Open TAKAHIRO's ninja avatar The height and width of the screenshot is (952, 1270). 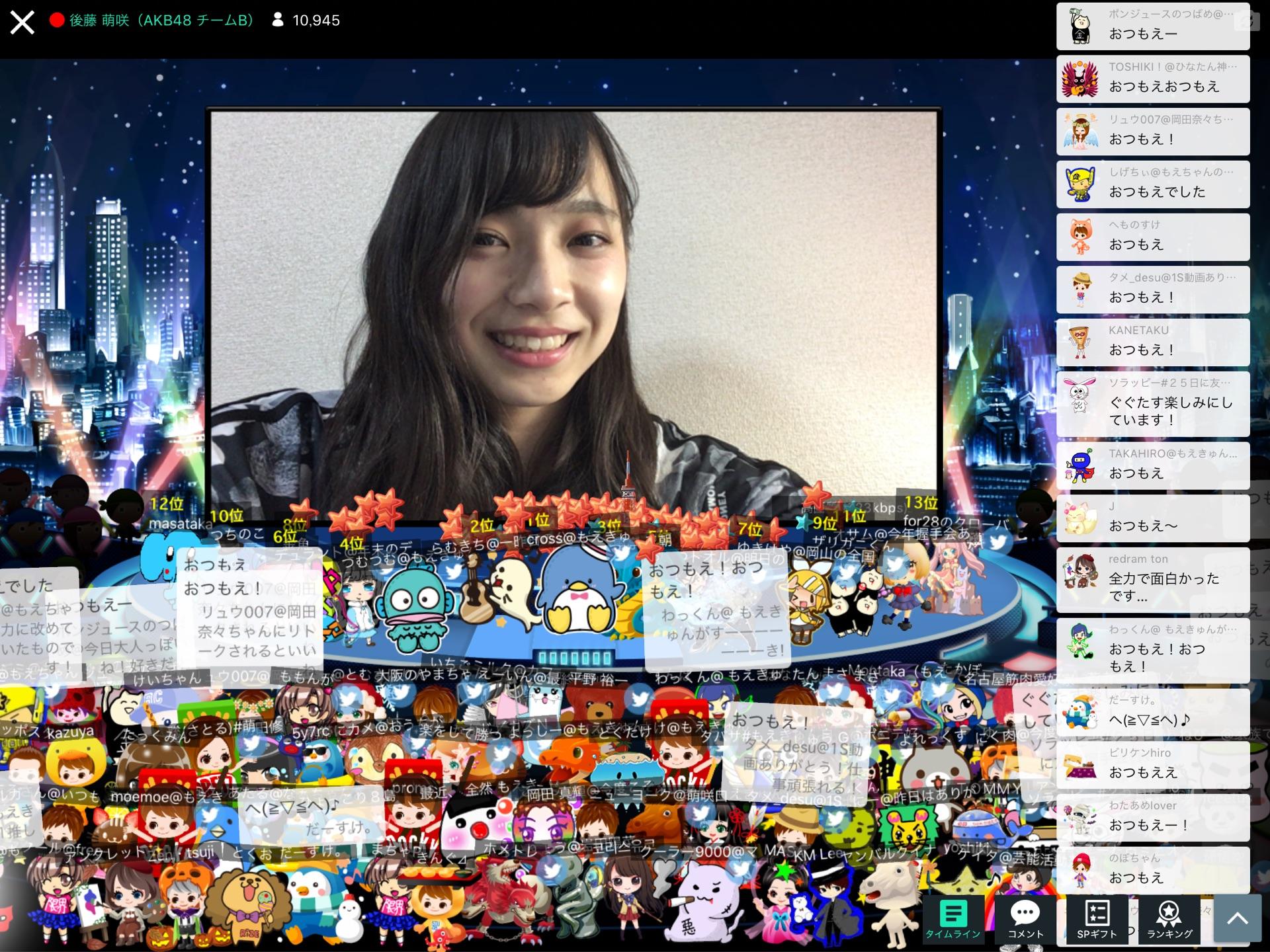pyautogui.click(x=1080, y=466)
